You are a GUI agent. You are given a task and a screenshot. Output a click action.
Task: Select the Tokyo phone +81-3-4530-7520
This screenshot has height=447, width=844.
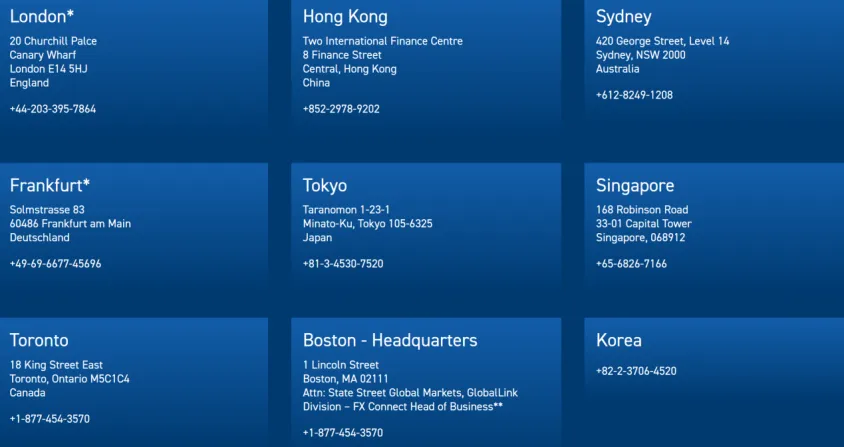[343, 263]
